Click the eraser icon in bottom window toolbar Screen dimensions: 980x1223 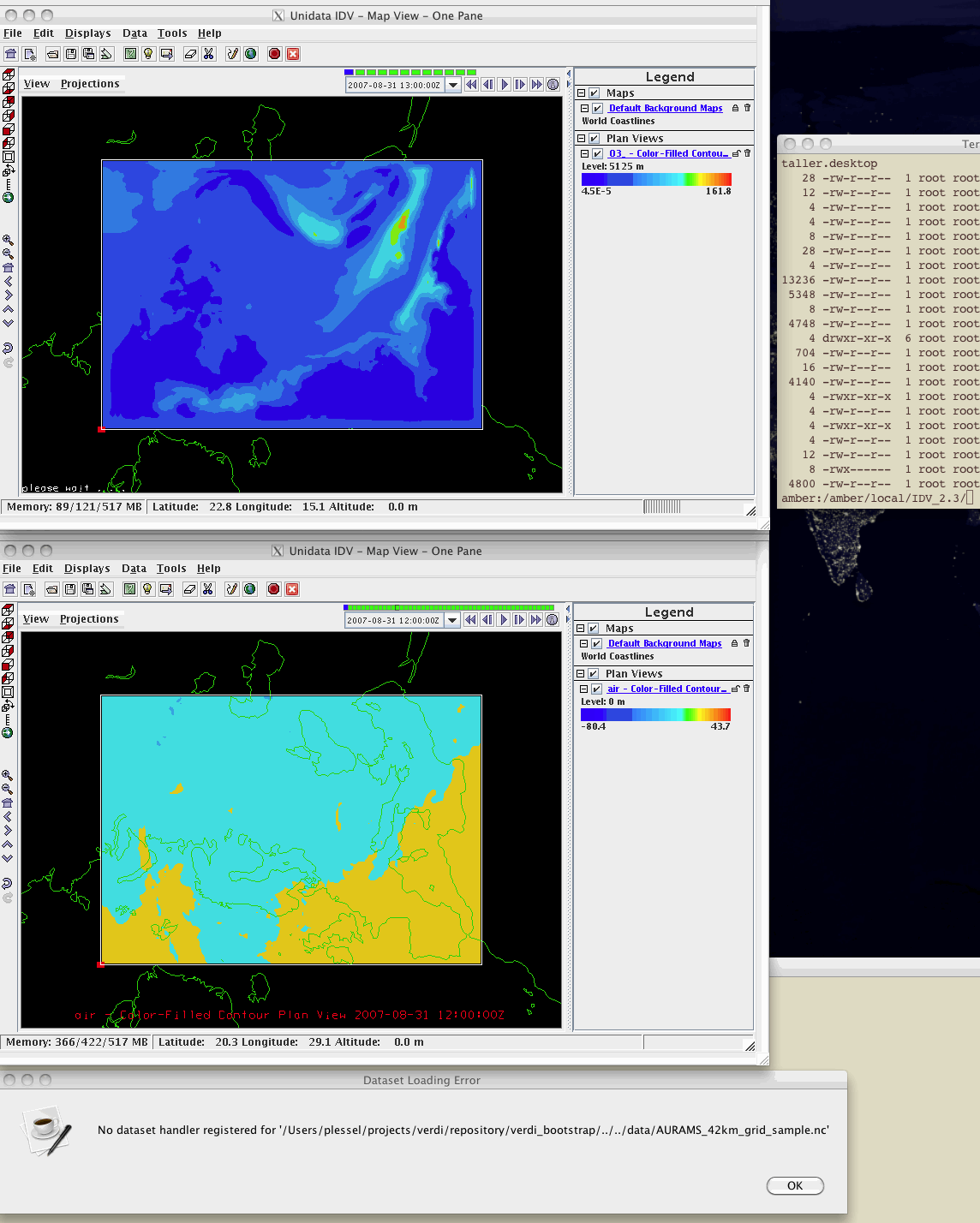coord(190,589)
